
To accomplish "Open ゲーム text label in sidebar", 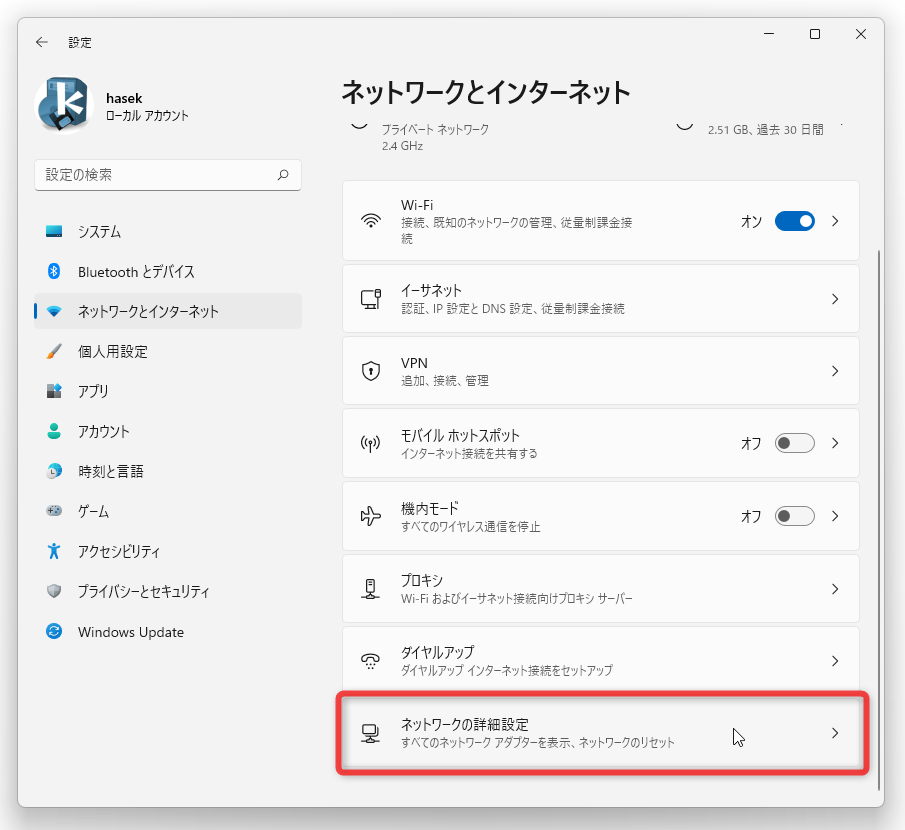I will [x=94, y=511].
